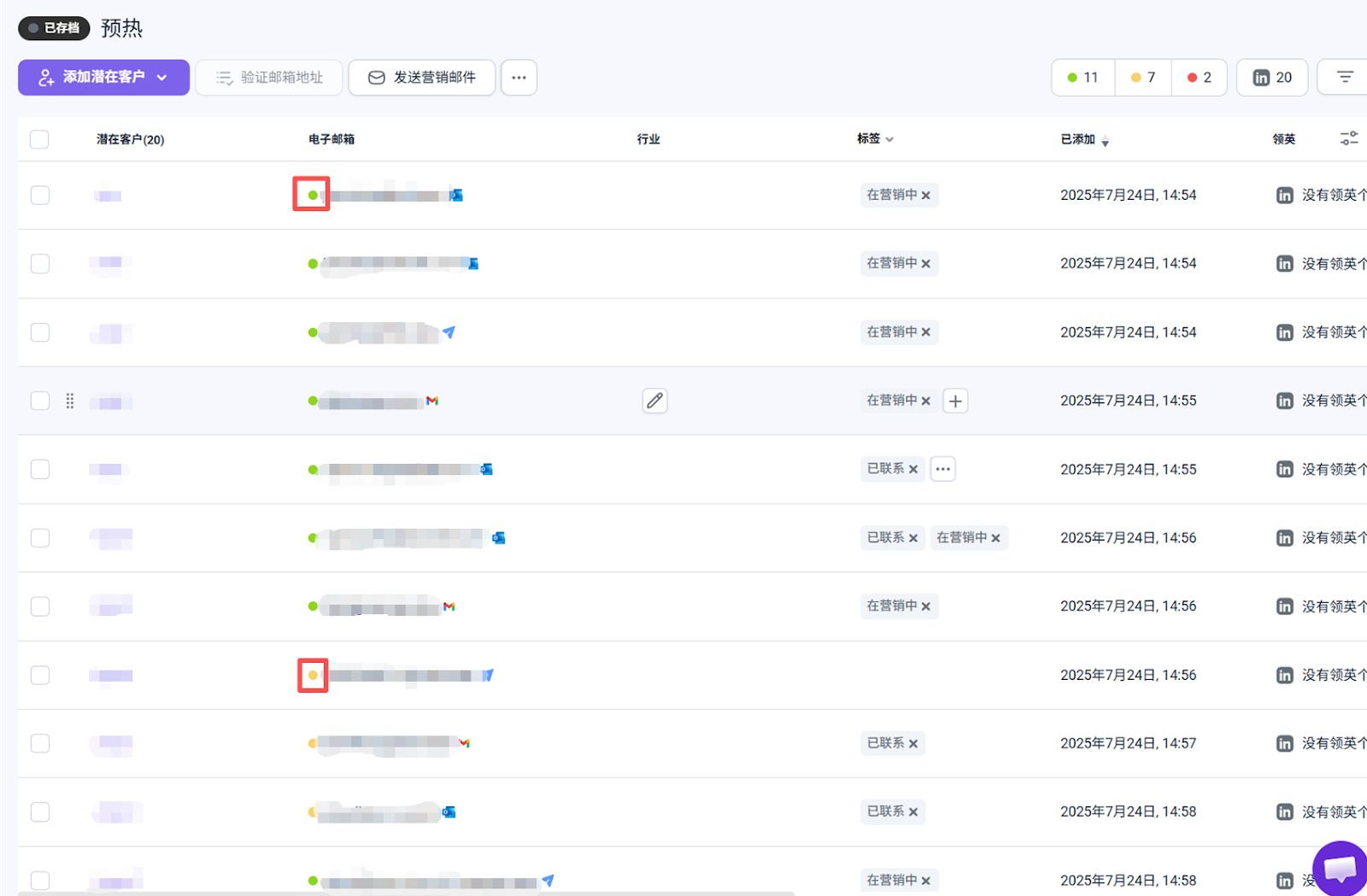The image size is (1367, 896).
Task: Expand the 添加潜在客户 dropdown
Action: pyautogui.click(x=163, y=77)
